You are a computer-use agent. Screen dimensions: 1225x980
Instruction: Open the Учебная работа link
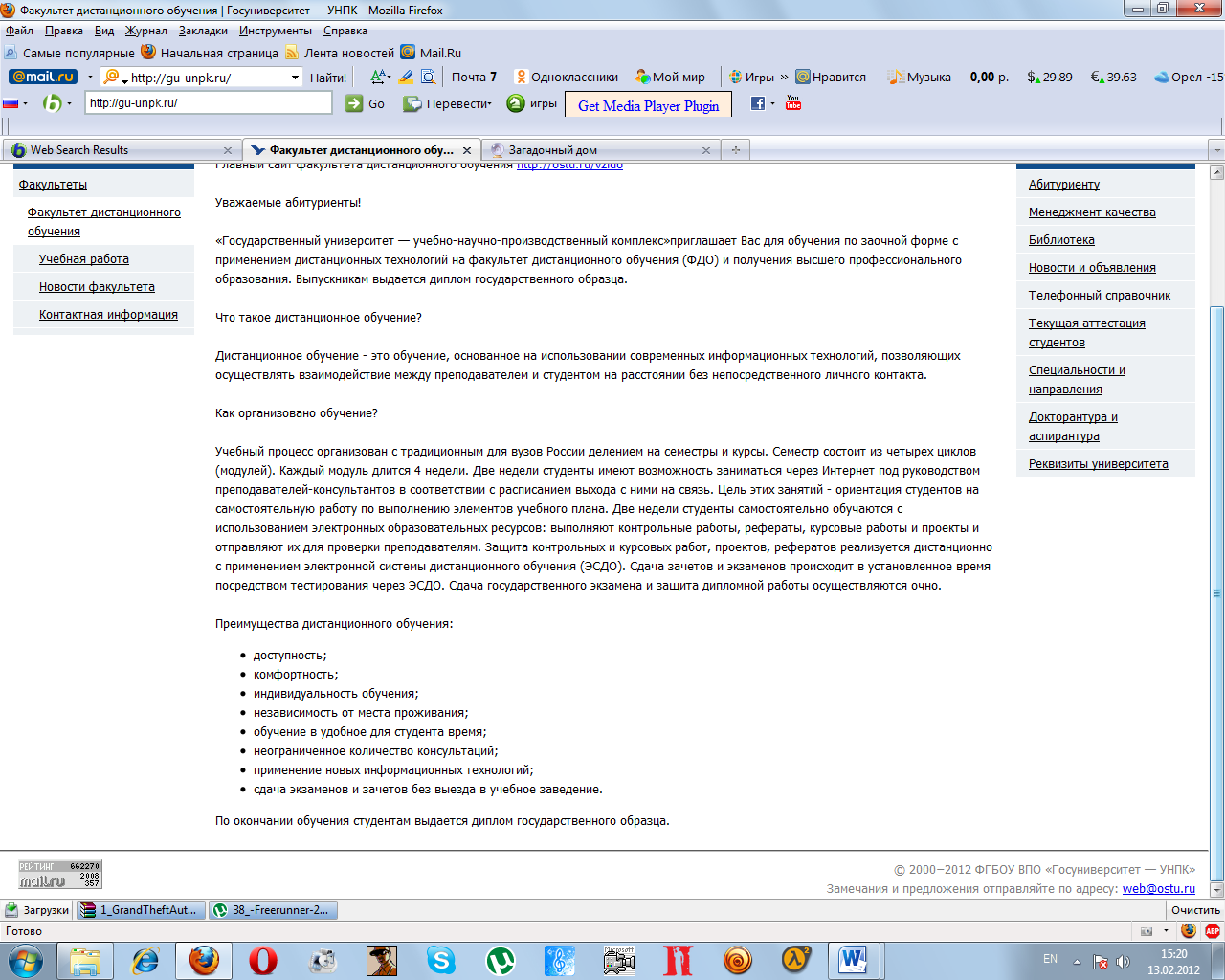click(x=84, y=259)
